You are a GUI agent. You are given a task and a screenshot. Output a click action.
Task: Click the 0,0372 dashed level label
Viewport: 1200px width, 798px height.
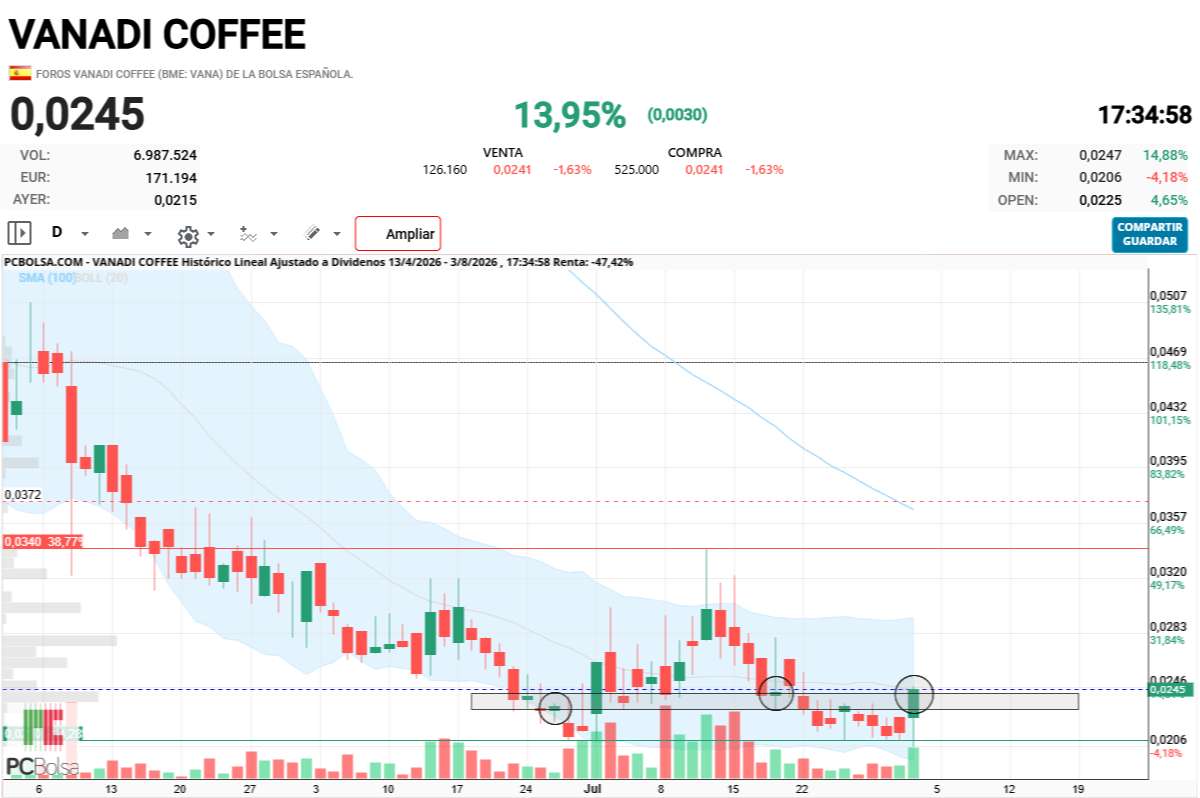click(22, 494)
